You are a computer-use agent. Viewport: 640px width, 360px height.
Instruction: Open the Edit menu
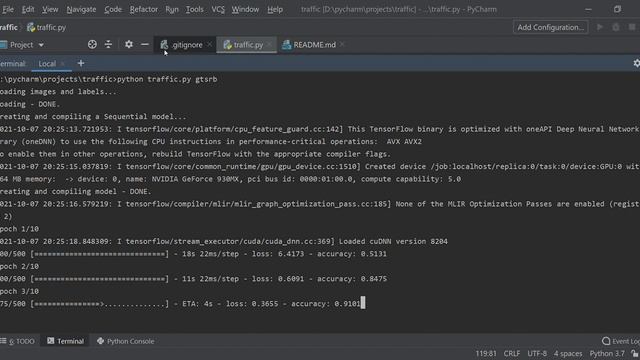(28, 9)
